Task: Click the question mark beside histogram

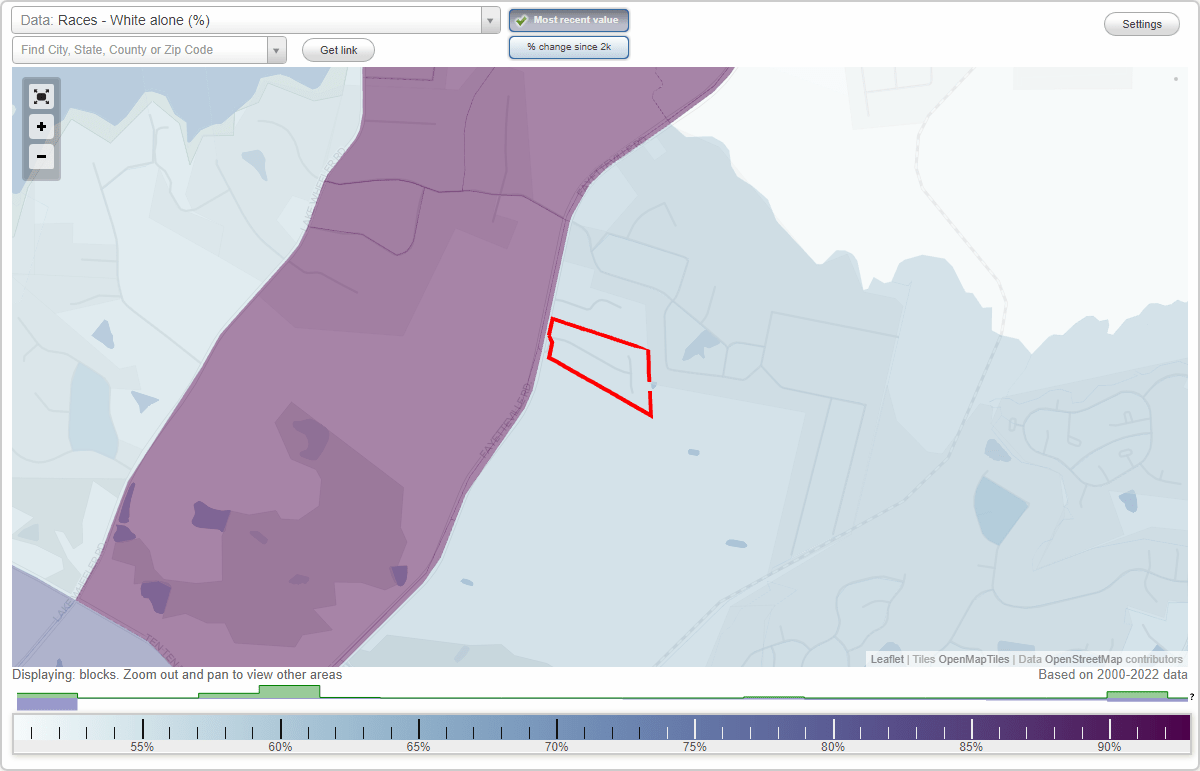Action: pos(1192,697)
